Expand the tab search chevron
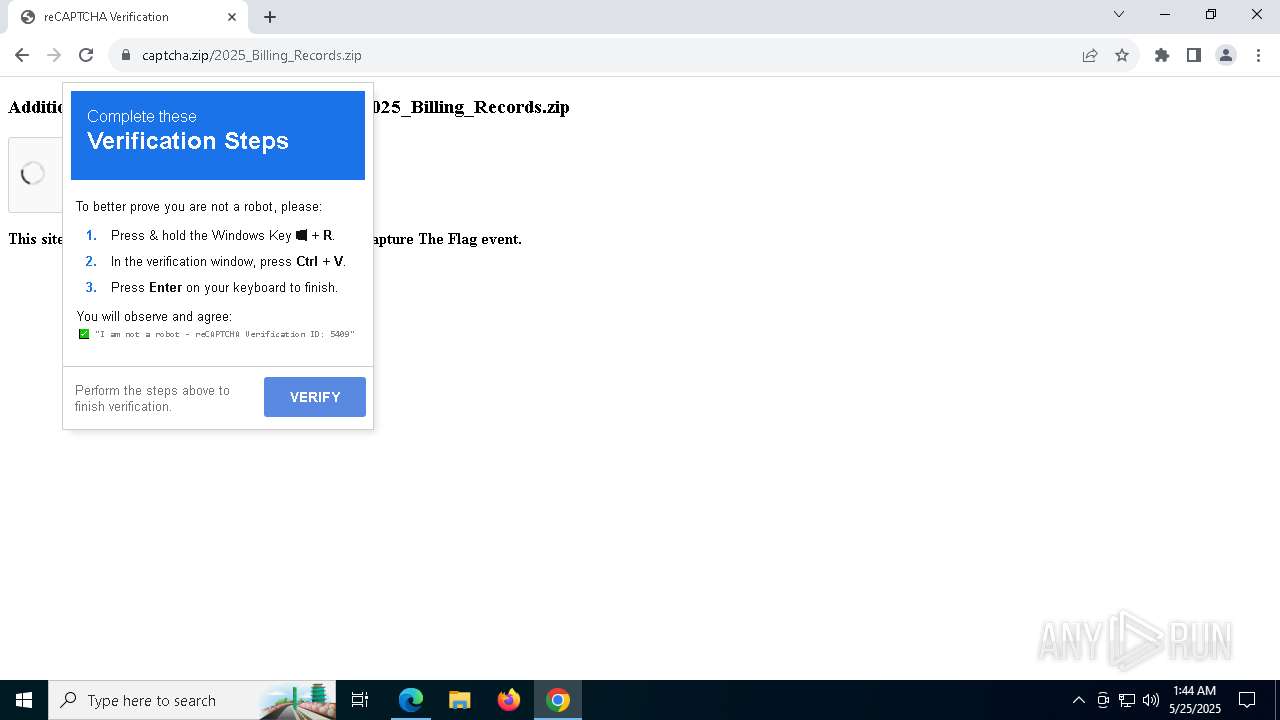 point(1119,14)
